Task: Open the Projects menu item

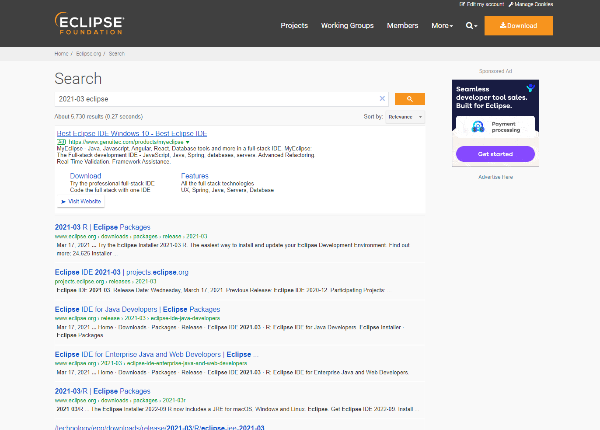Action: pos(294,26)
